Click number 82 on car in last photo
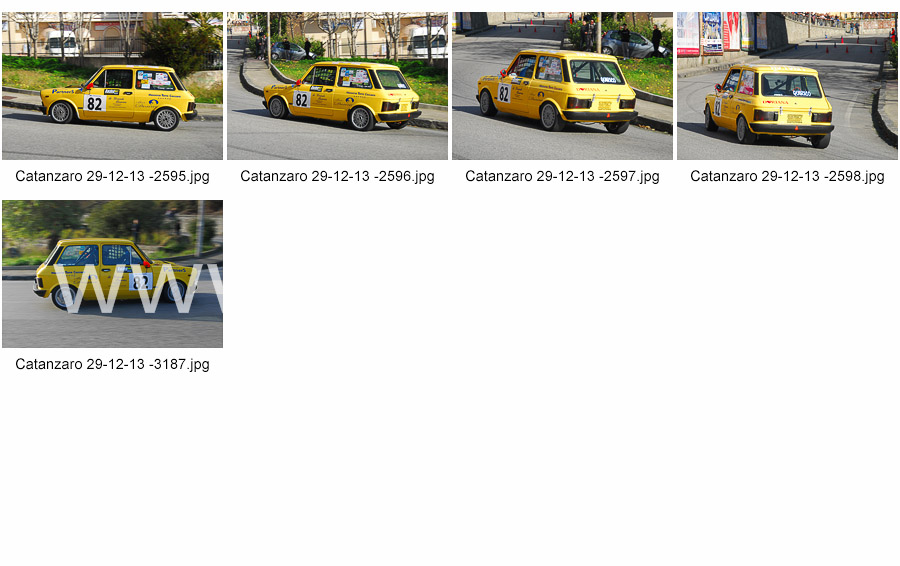This screenshot has width=900, height=566. click(x=141, y=282)
